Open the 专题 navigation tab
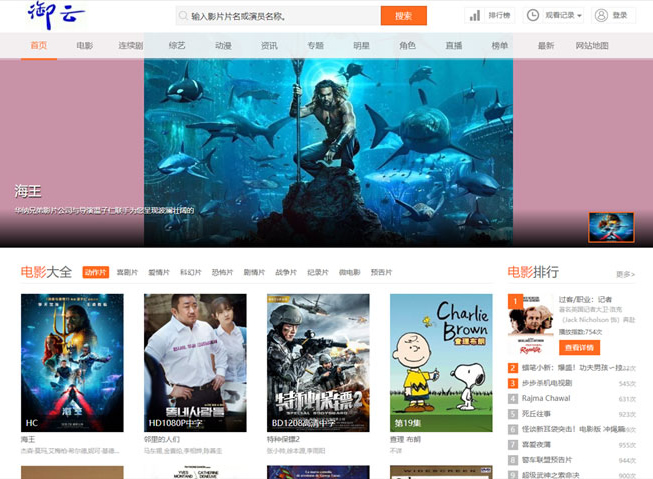 pos(315,45)
